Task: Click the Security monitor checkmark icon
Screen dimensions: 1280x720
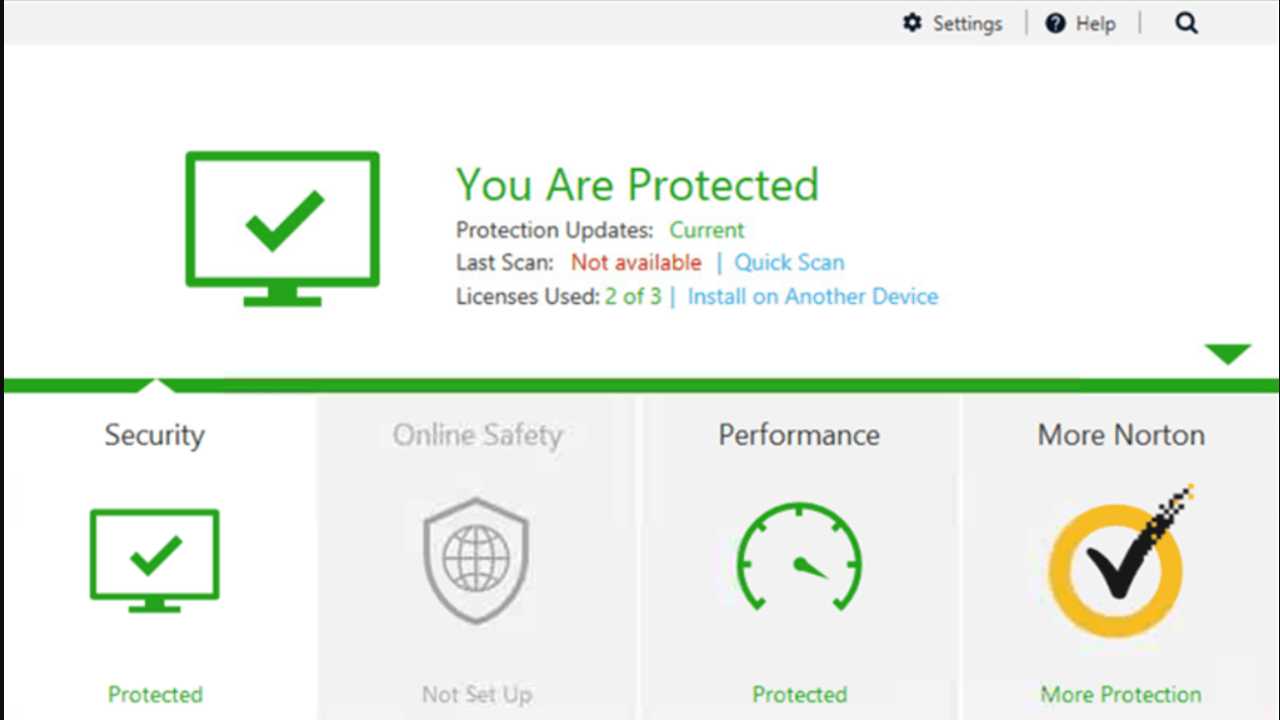Action: [155, 560]
